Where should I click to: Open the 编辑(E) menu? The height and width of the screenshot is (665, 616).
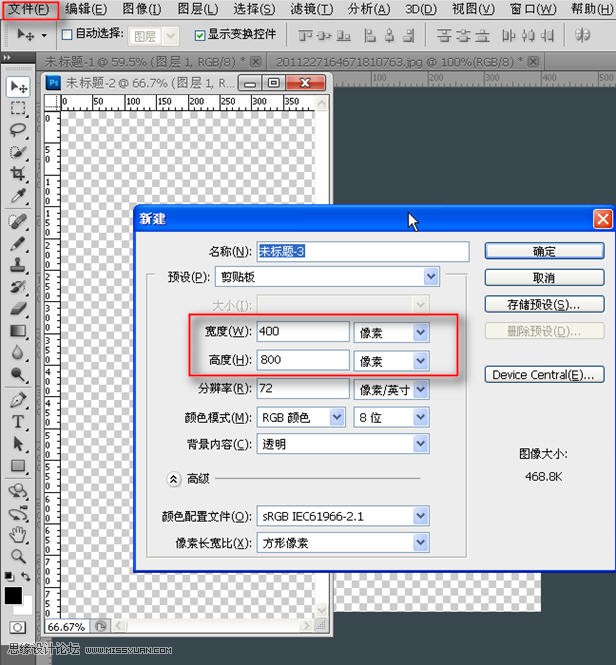pos(86,9)
